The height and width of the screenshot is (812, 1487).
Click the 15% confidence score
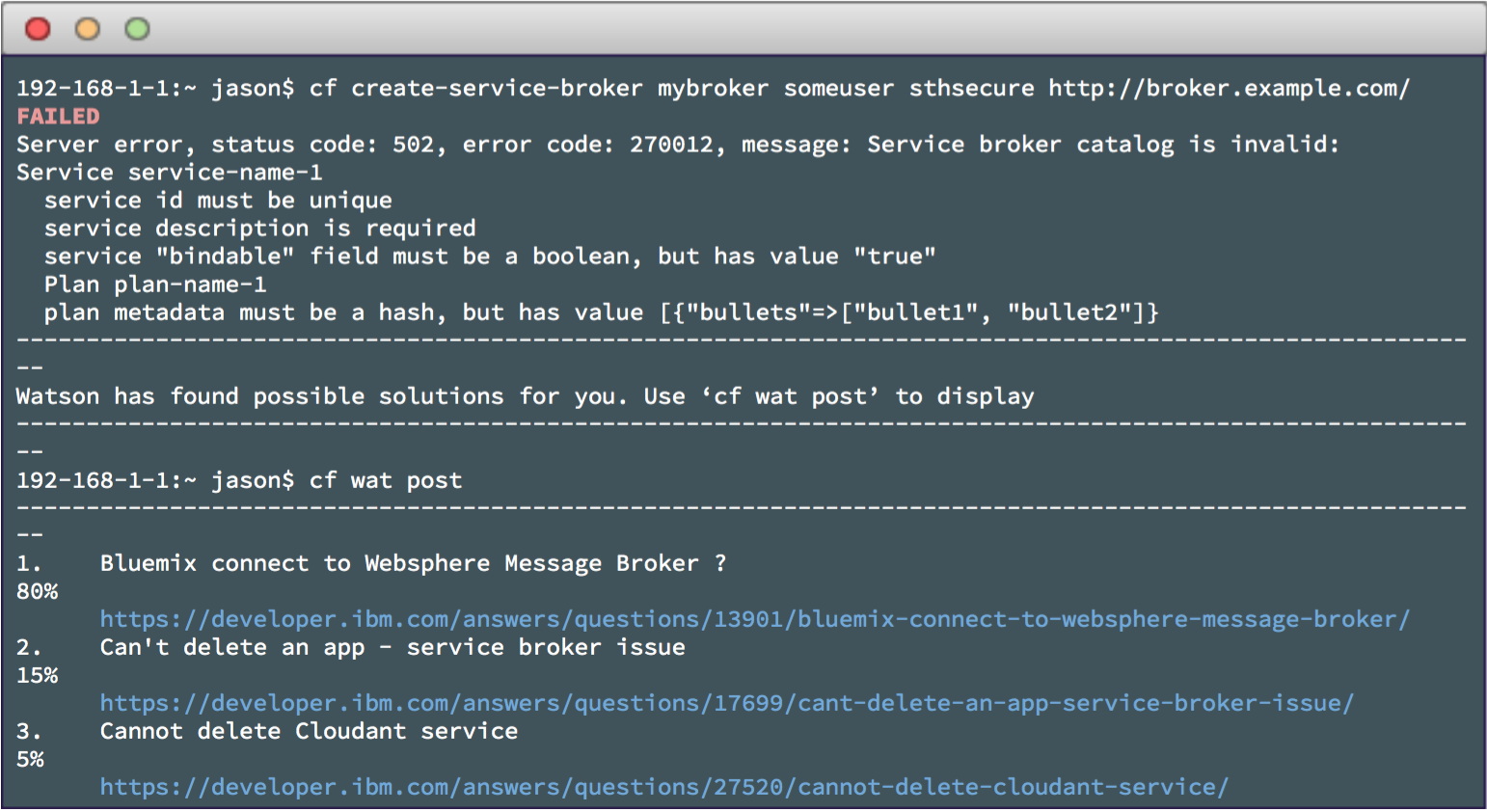[37, 675]
